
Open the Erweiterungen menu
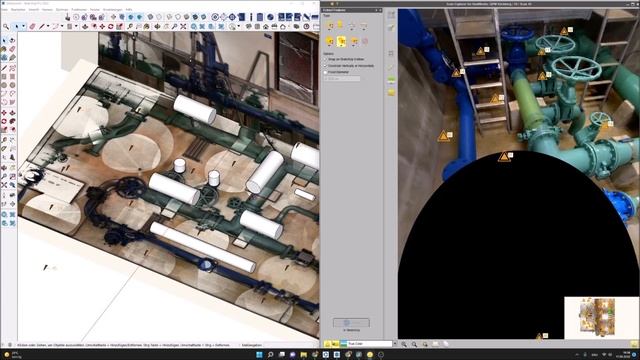(112, 9)
